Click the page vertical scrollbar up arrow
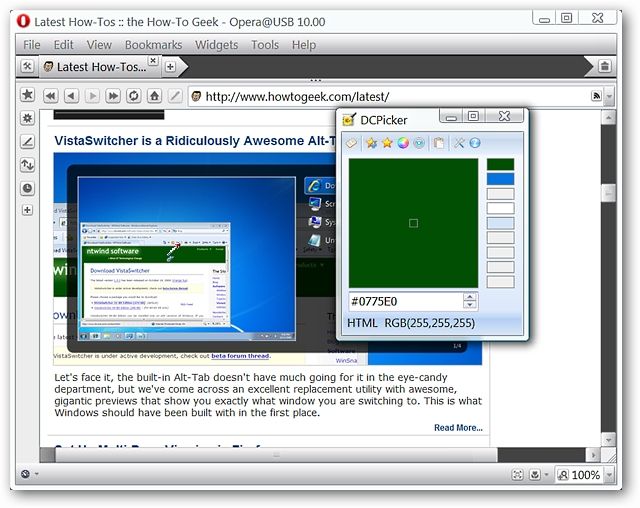Image resolution: width=640 pixels, height=508 pixels. click(608, 118)
